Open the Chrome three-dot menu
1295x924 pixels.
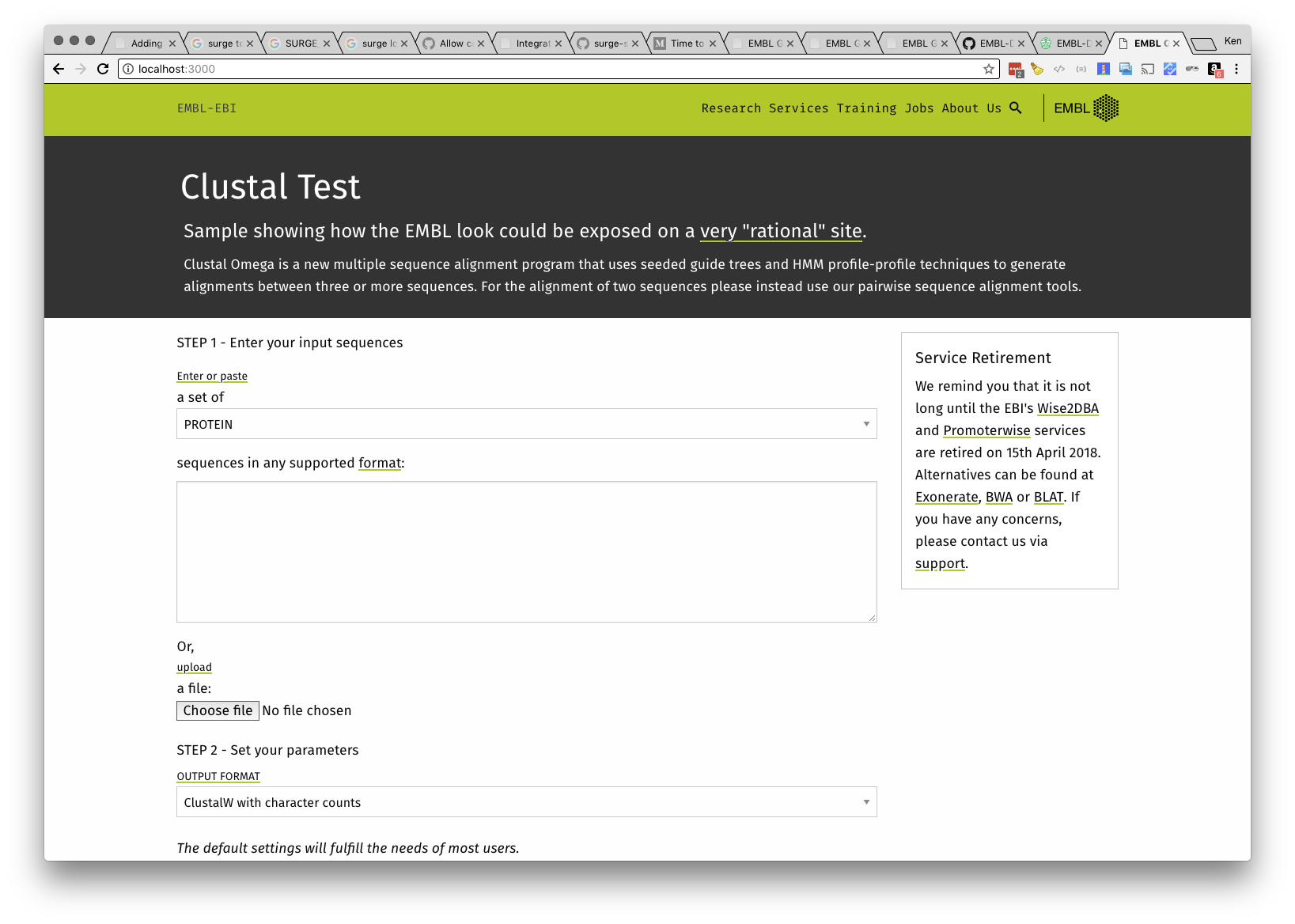1236,69
